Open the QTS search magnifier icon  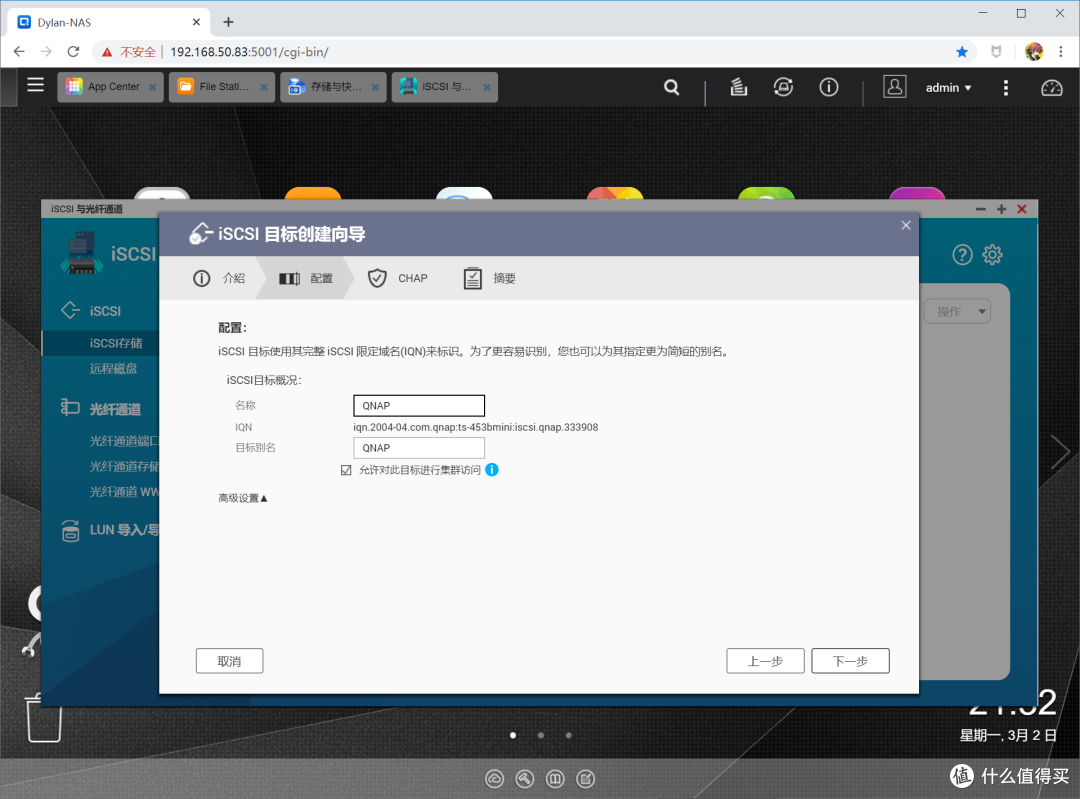(672, 87)
